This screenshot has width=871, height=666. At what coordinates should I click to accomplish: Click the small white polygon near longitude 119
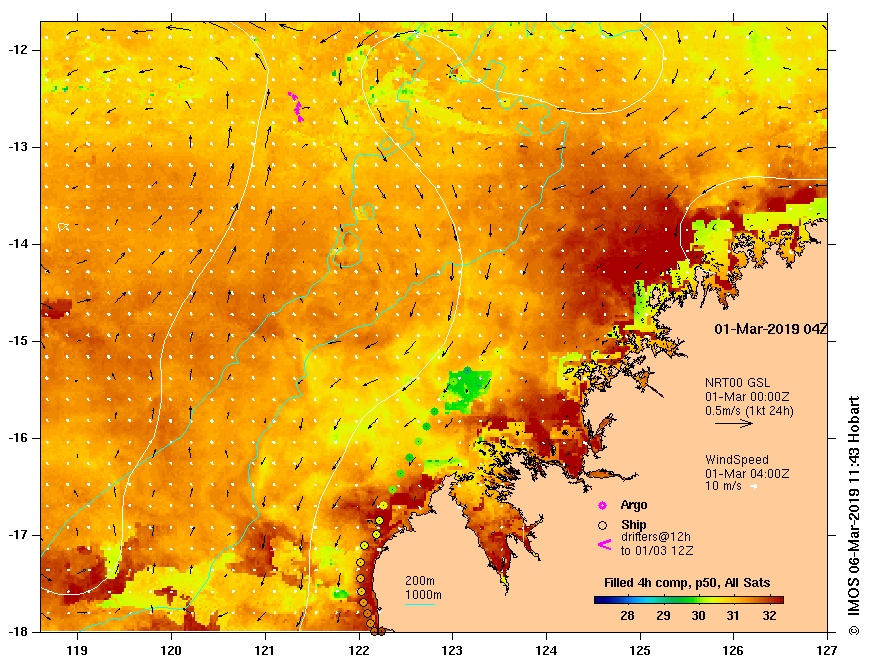click(63, 227)
